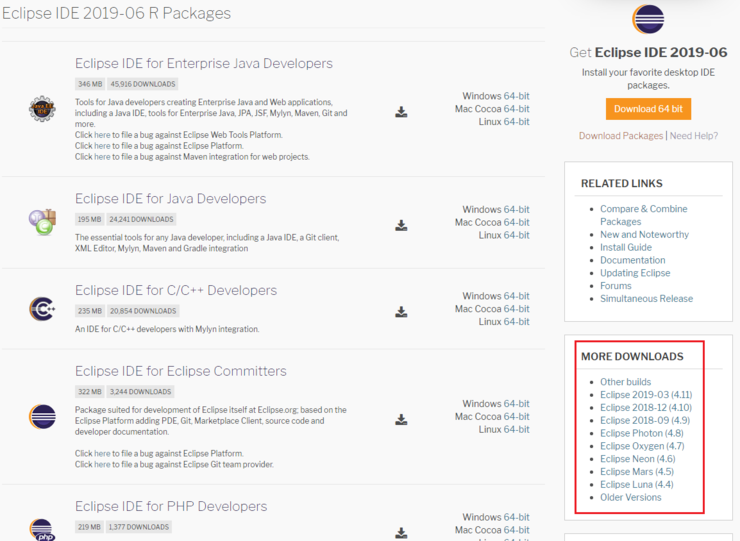Click the Eclipse Committers package logo
Screen dimensions: 740x541
click(42, 416)
